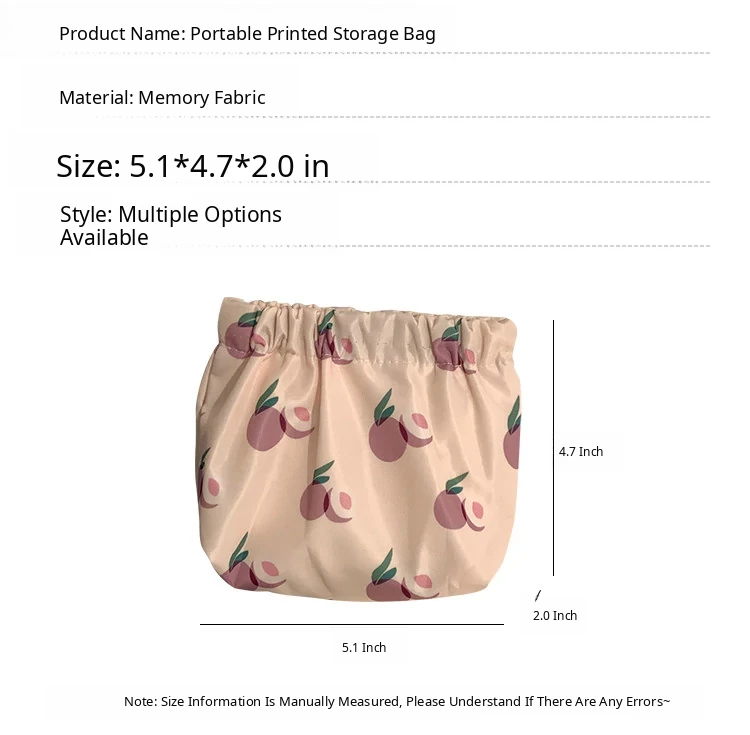Viewport: 750px width, 735px height.
Task: Click the words Portable Printed Storage Bag
Action: tap(313, 34)
